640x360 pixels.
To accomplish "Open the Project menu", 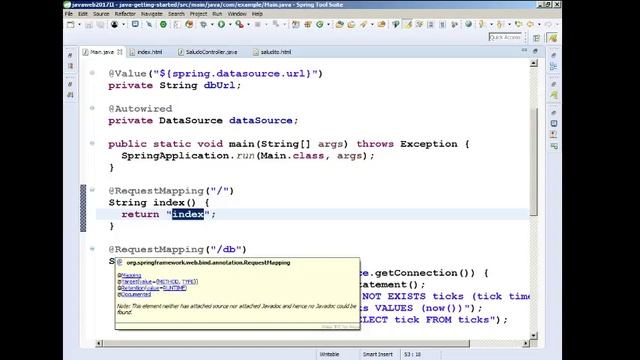I will tap(198, 14).
